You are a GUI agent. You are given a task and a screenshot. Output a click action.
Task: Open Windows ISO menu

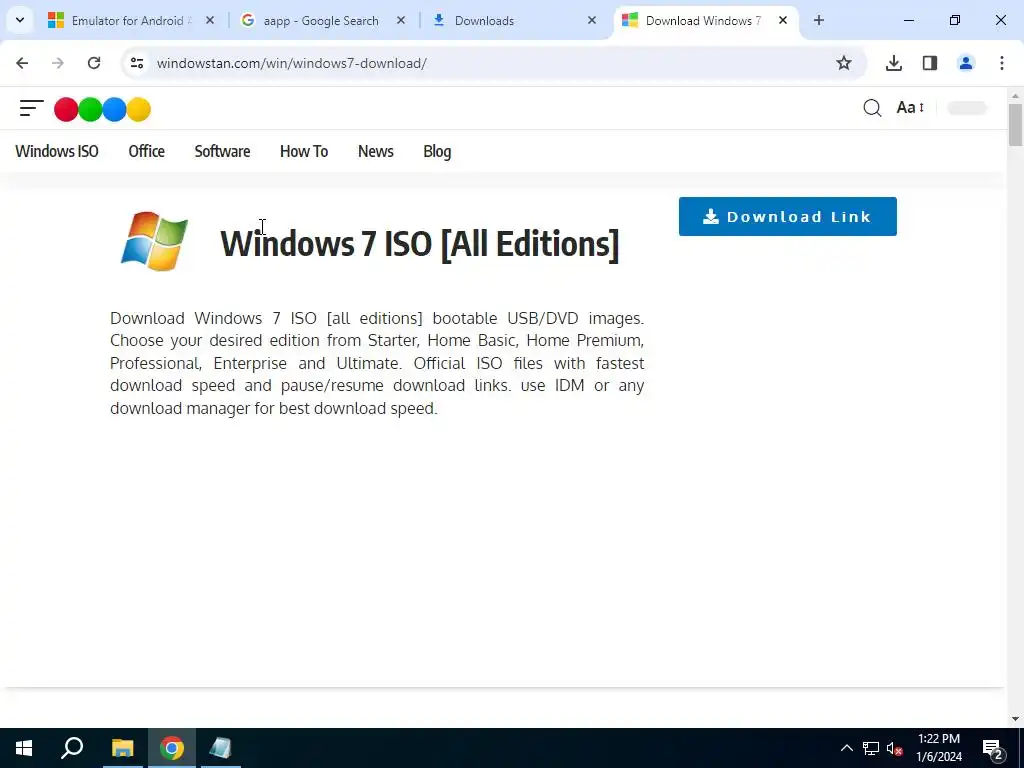(x=57, y=152)
